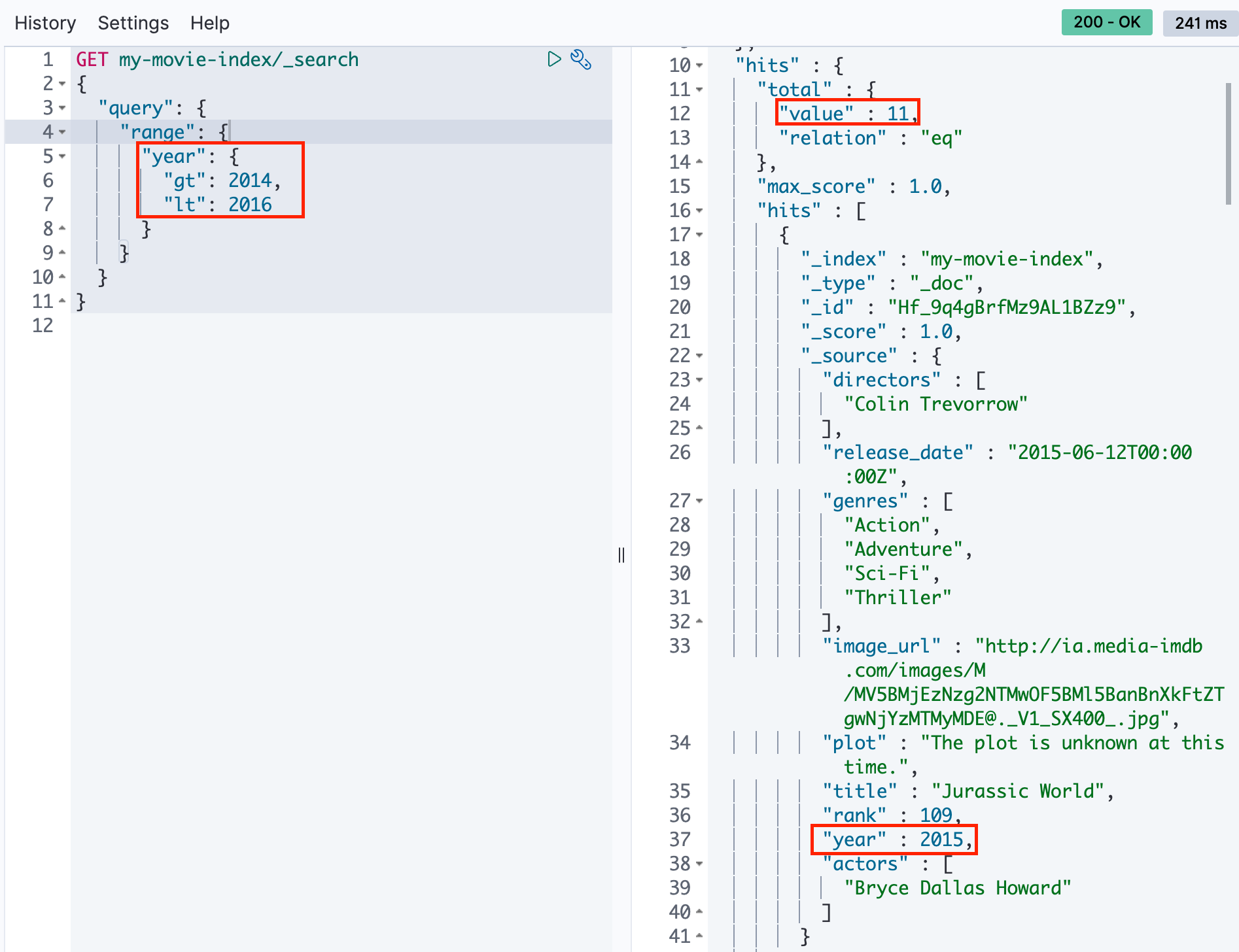The height and width of the screenshot is (952, 1239).
Task: Collapse the "directors" array fold on line 23
Action: pos(699,380)
